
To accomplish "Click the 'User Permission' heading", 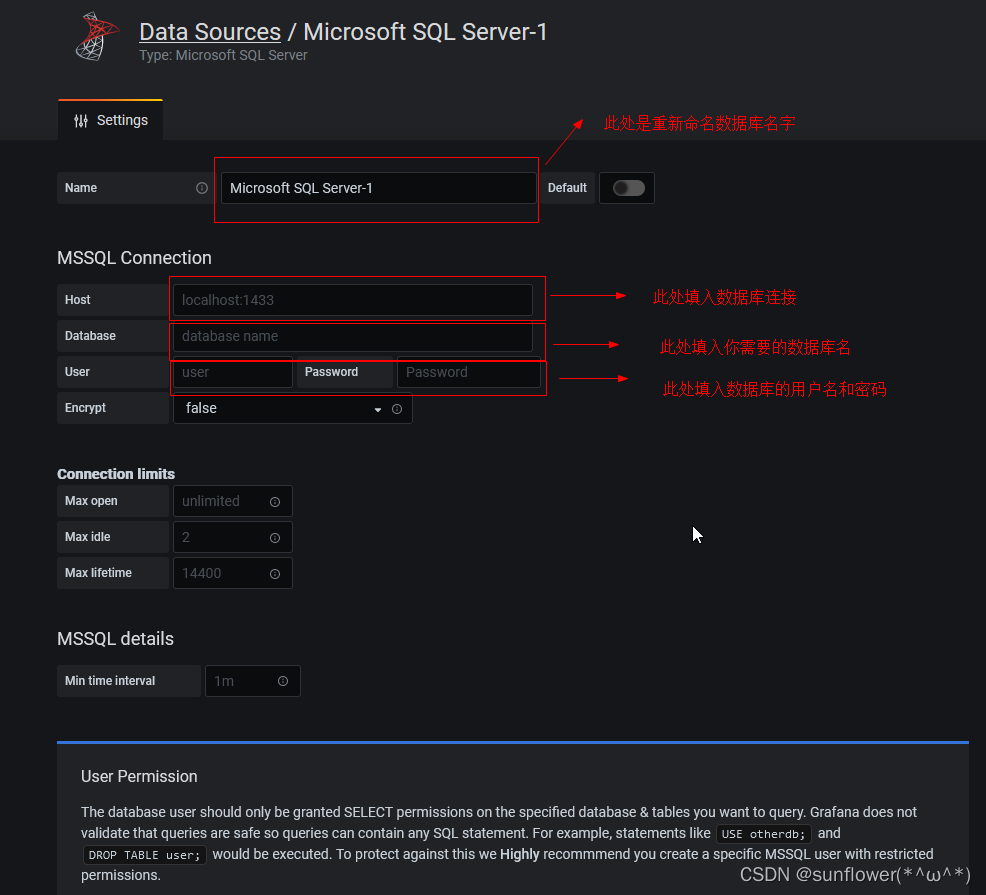I will pos(139,776).
